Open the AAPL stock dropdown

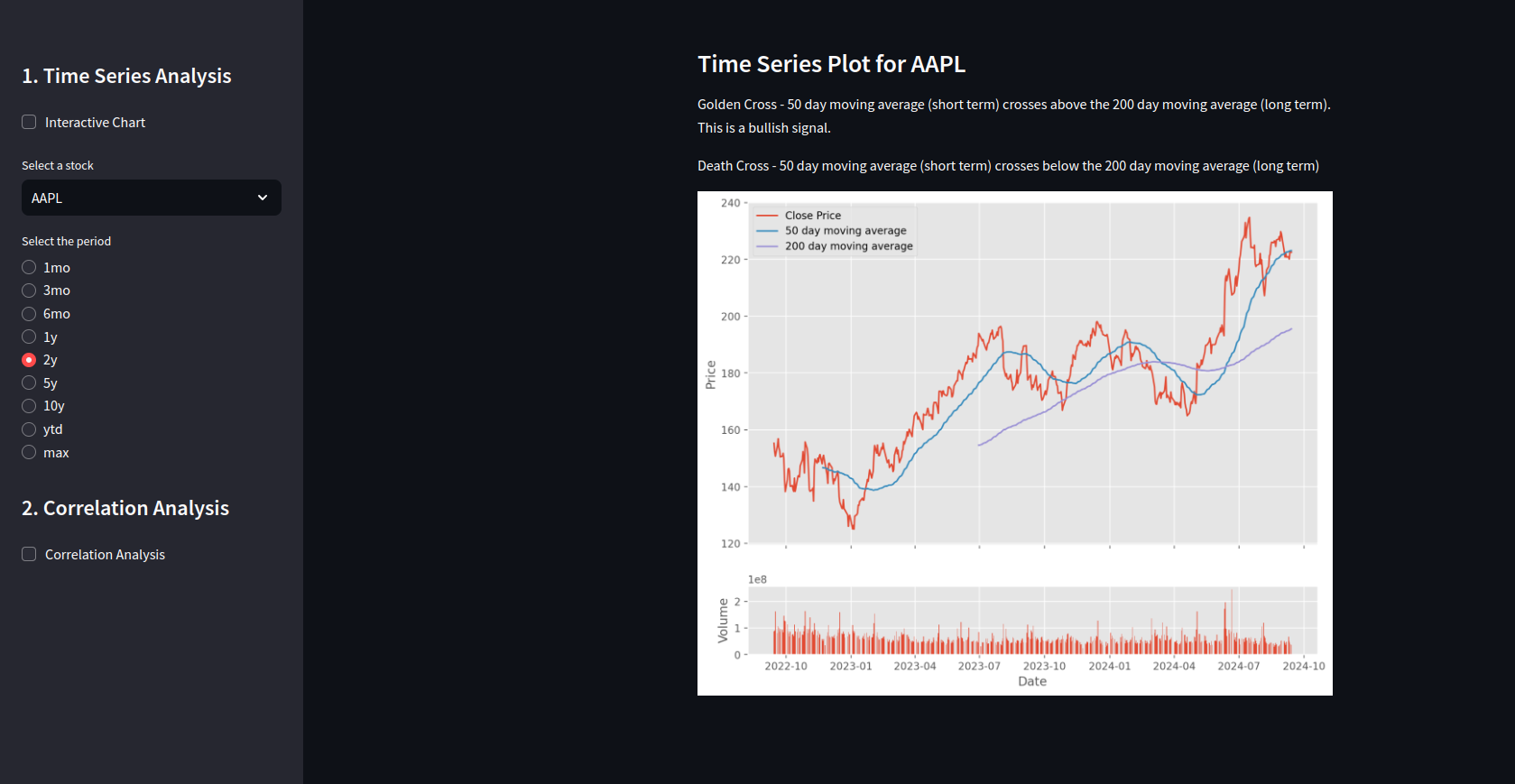tap(151, 198)
